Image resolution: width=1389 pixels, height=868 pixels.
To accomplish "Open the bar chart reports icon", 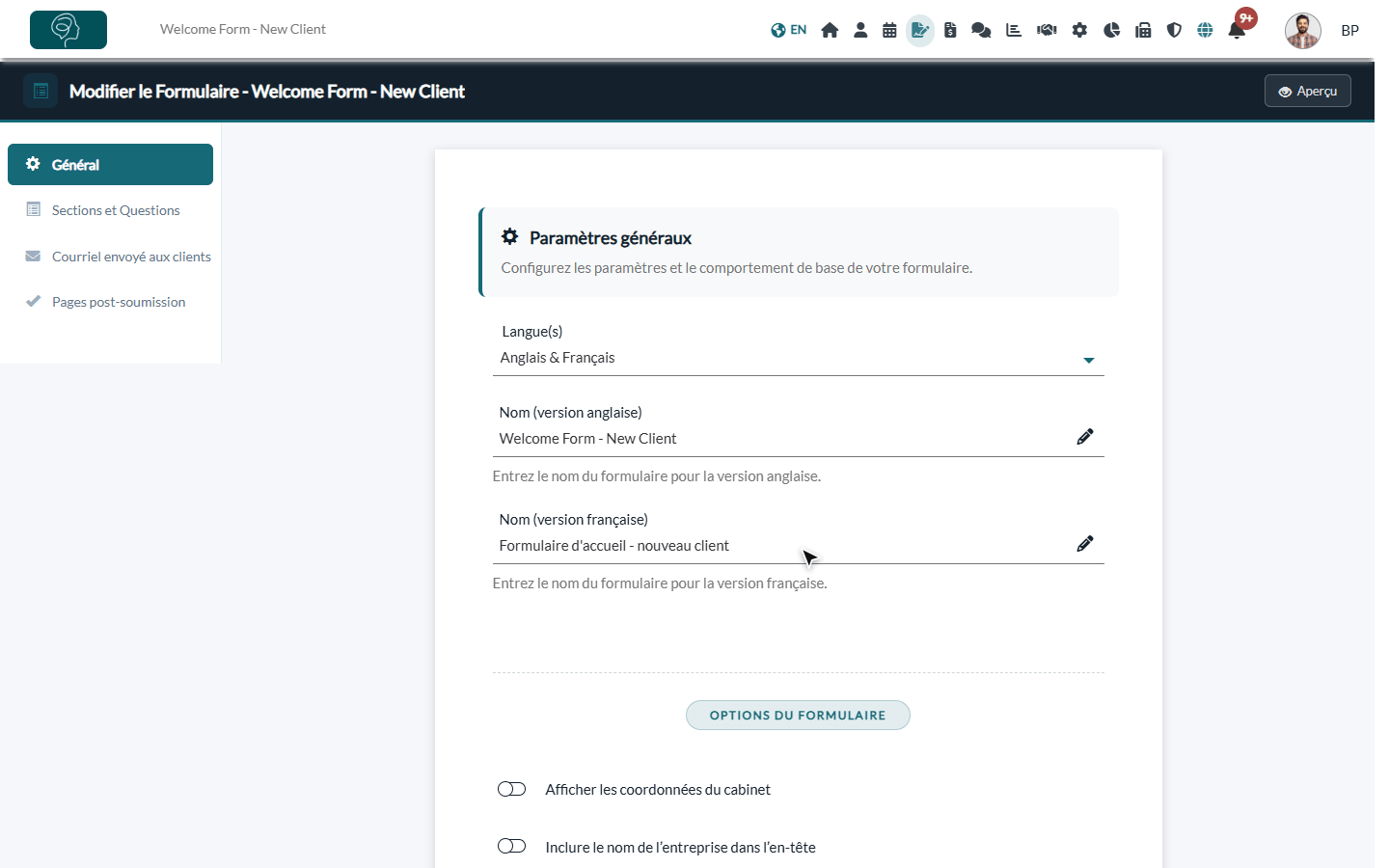I will [1014, 30].
